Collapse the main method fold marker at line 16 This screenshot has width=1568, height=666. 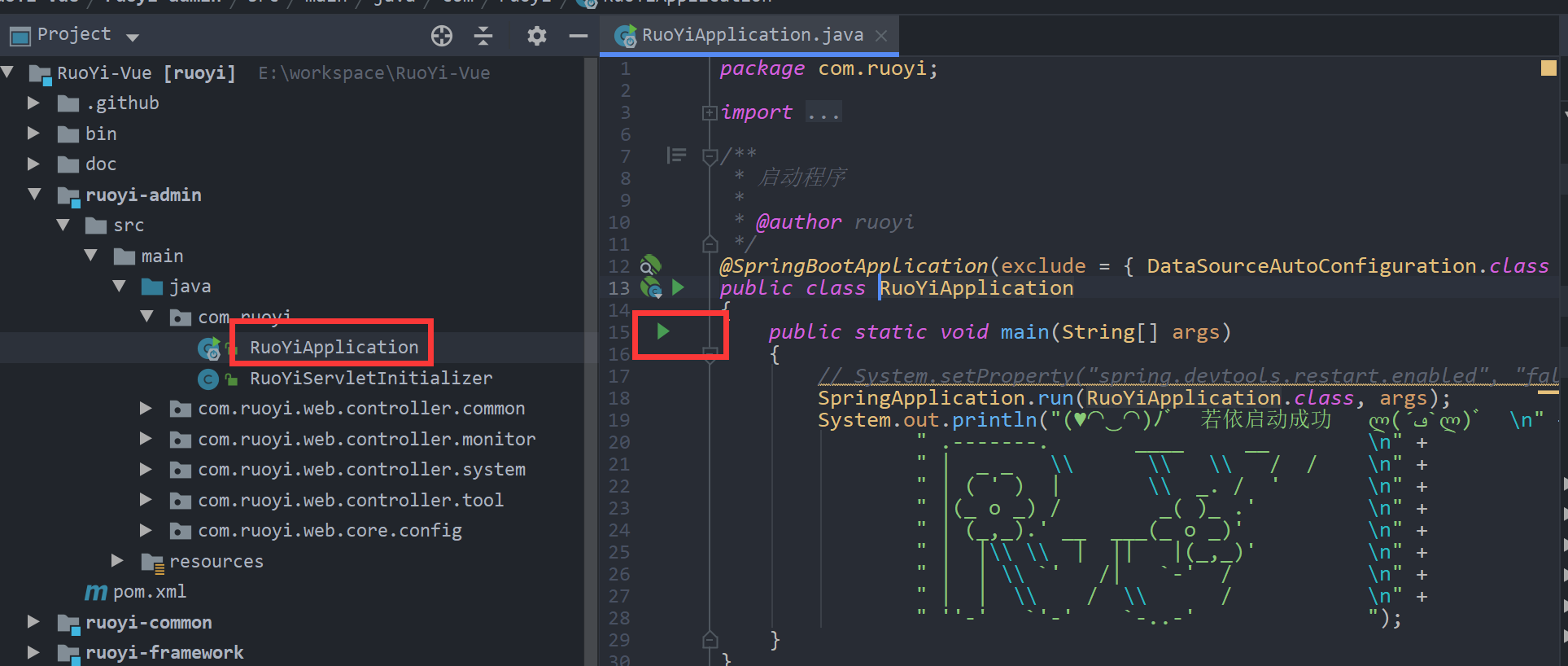710,353
